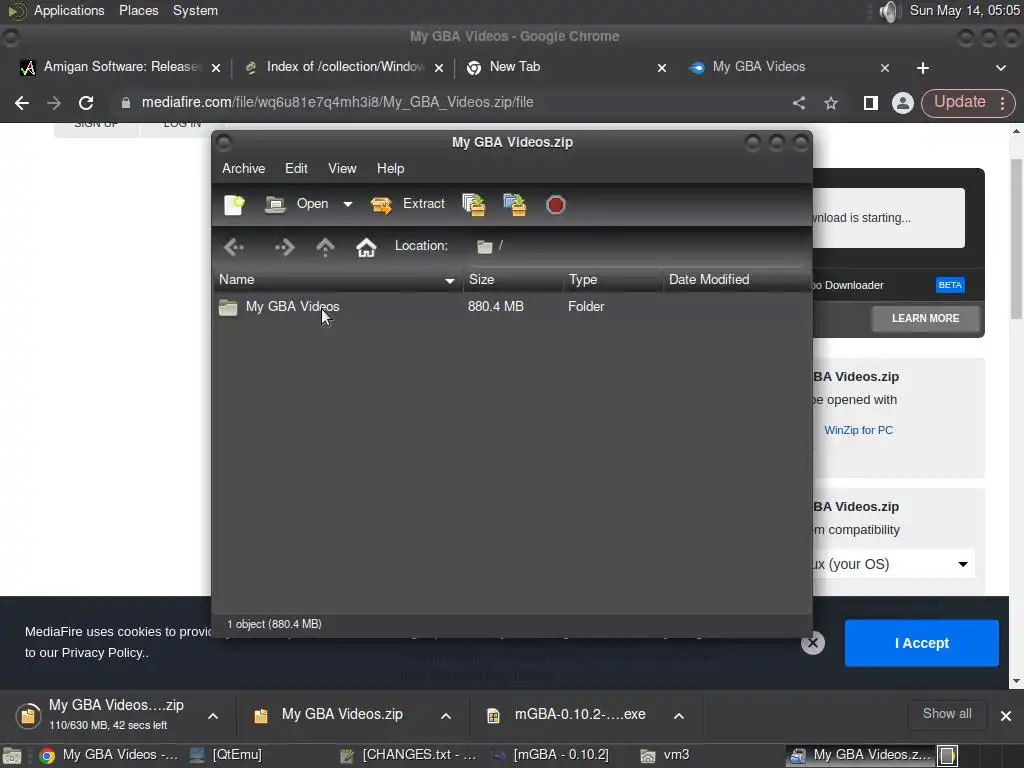1024x768 pixels.
Task: Extract files from the archive
Action: coord(408,204)
